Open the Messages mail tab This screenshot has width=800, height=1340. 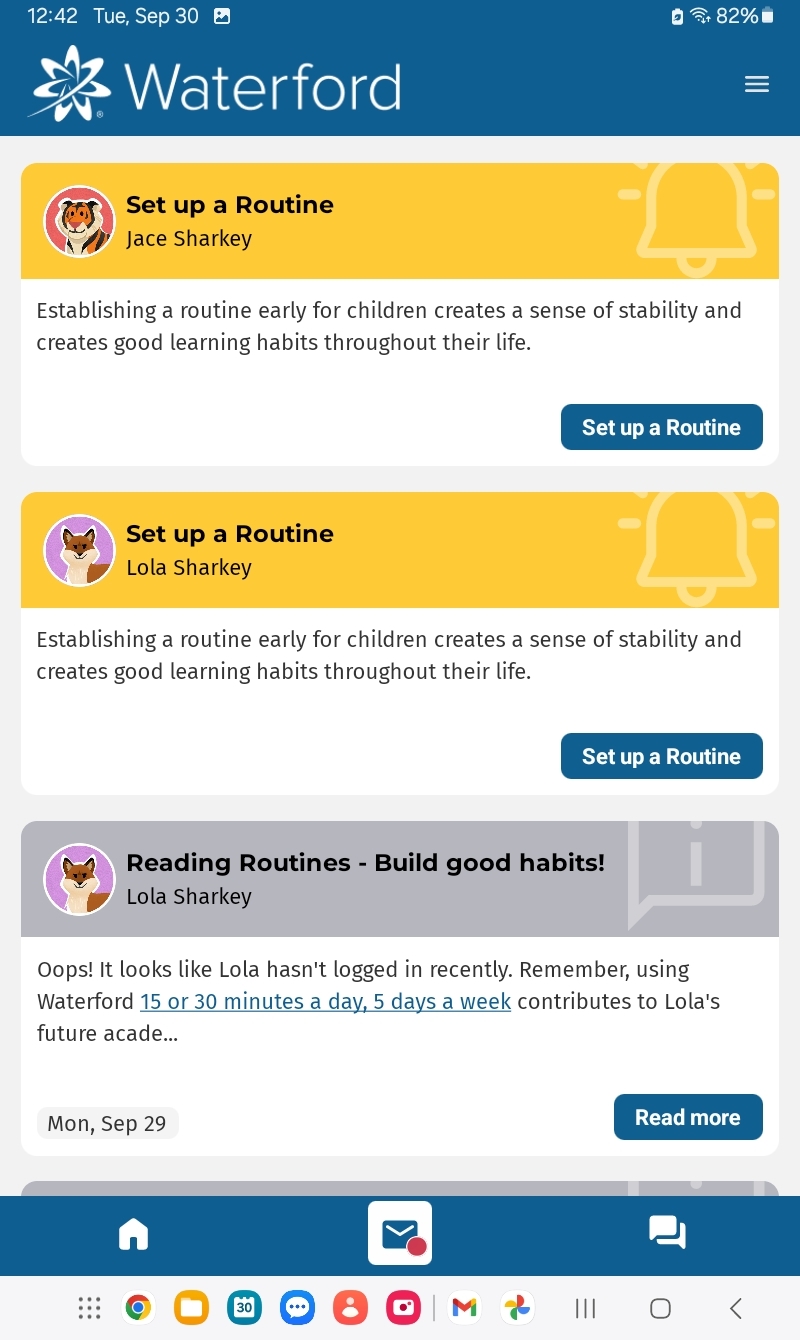pyautogui.click(x=400, y=1234)
